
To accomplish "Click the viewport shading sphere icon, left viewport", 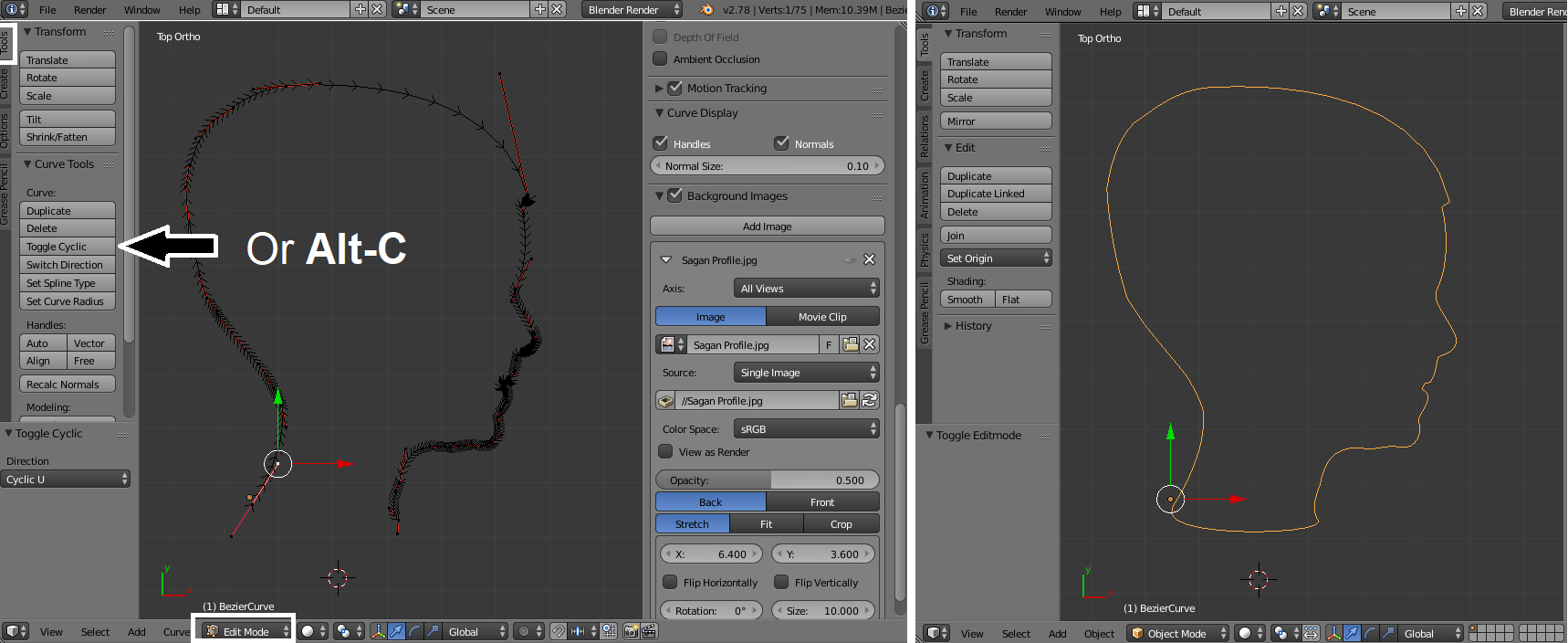I will [x=314, y=631].
